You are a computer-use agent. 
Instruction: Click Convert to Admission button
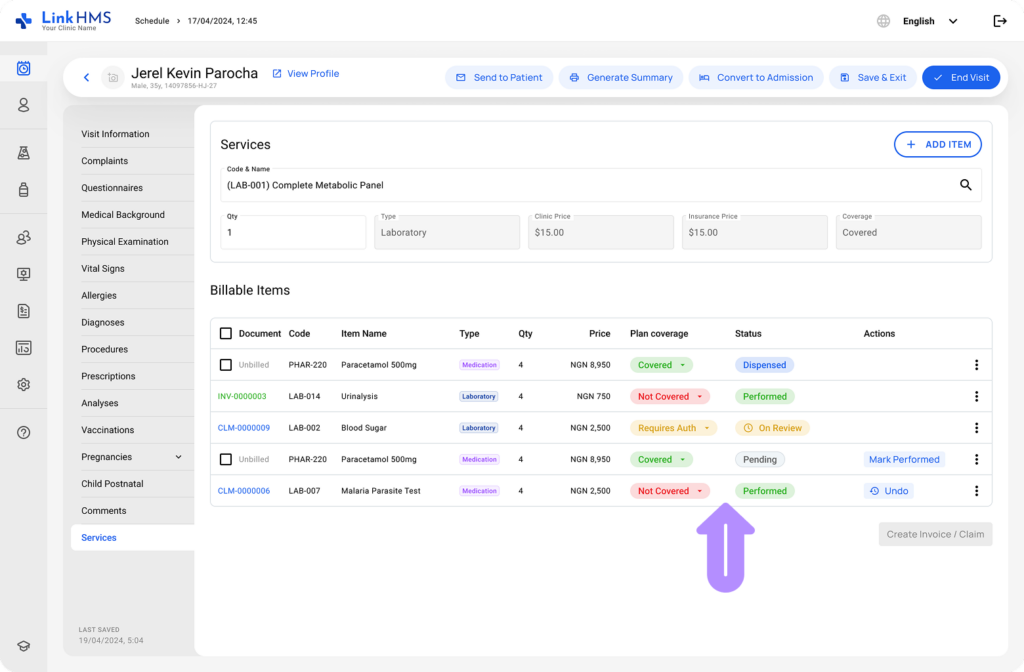[x=756, y=78]
